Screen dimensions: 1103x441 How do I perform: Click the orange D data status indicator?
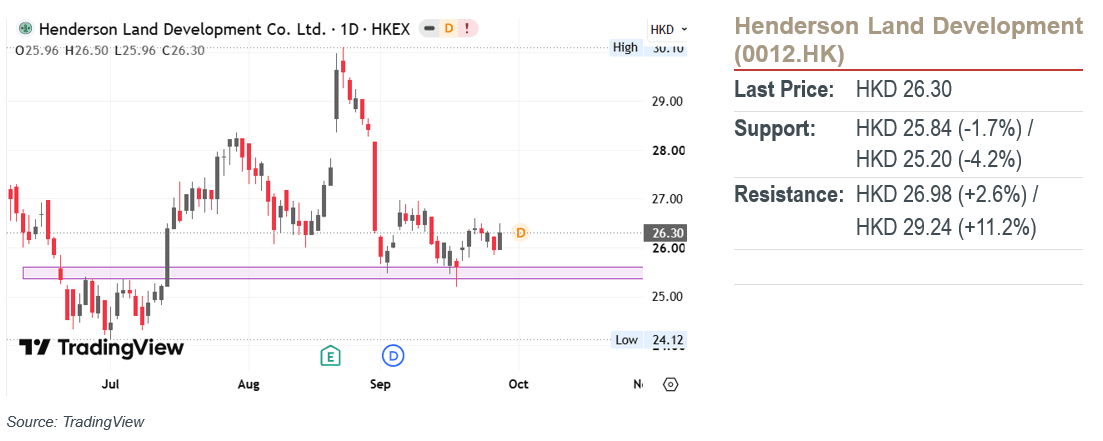pos(449,29)
